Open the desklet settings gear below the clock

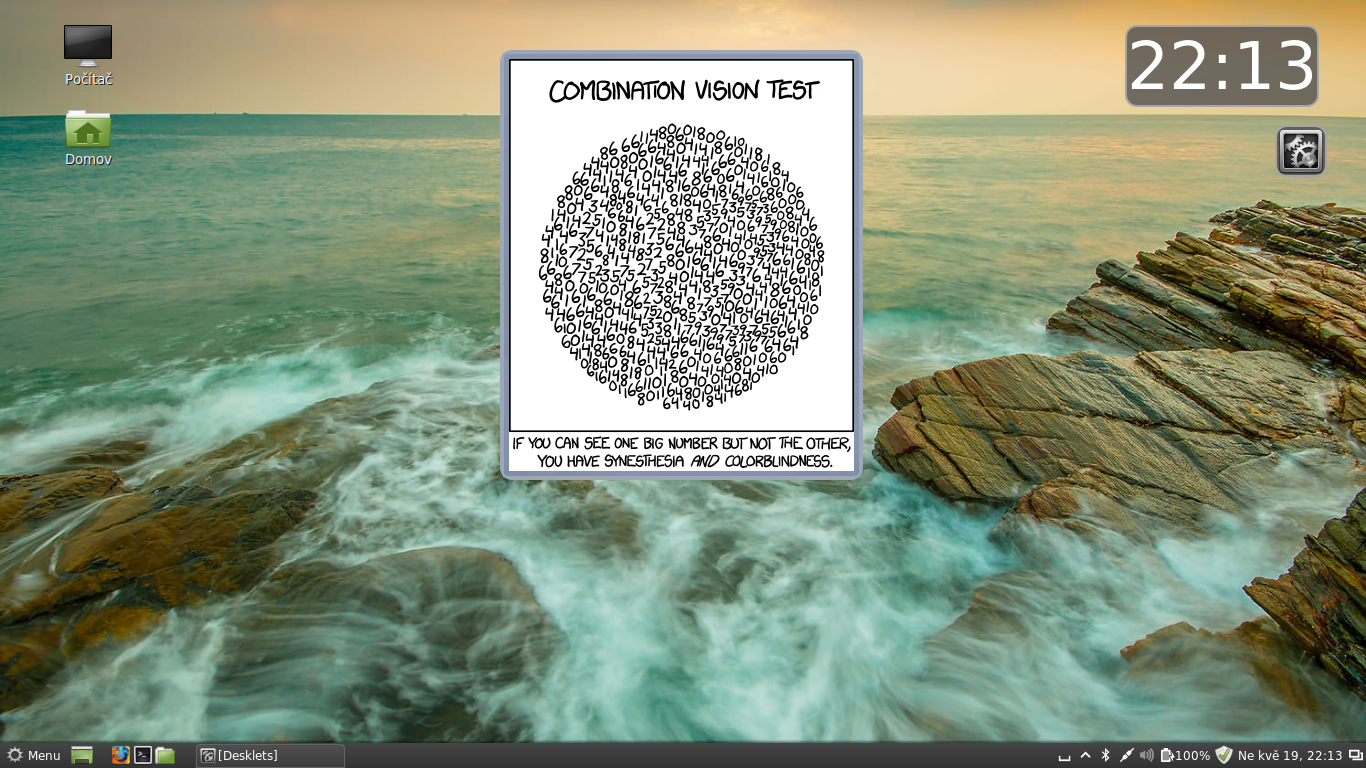[1300, 150]
